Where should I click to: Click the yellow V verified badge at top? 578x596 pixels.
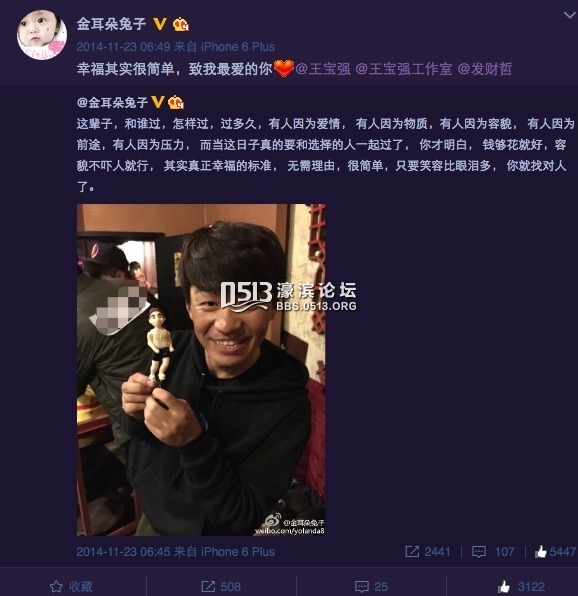coord(160,24)
